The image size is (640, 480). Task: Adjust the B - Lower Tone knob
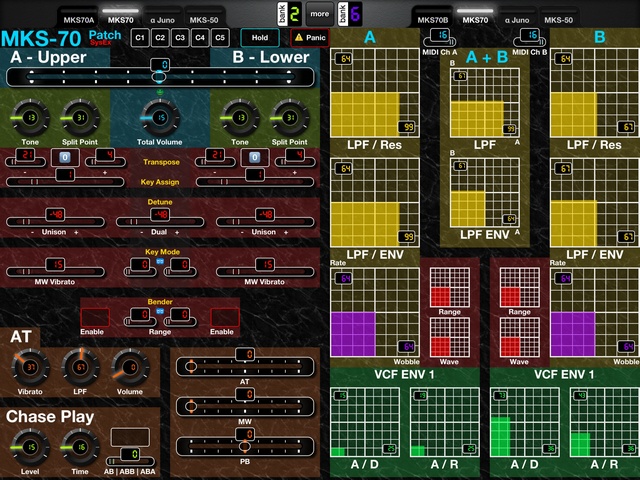click(x=240, y=118)
